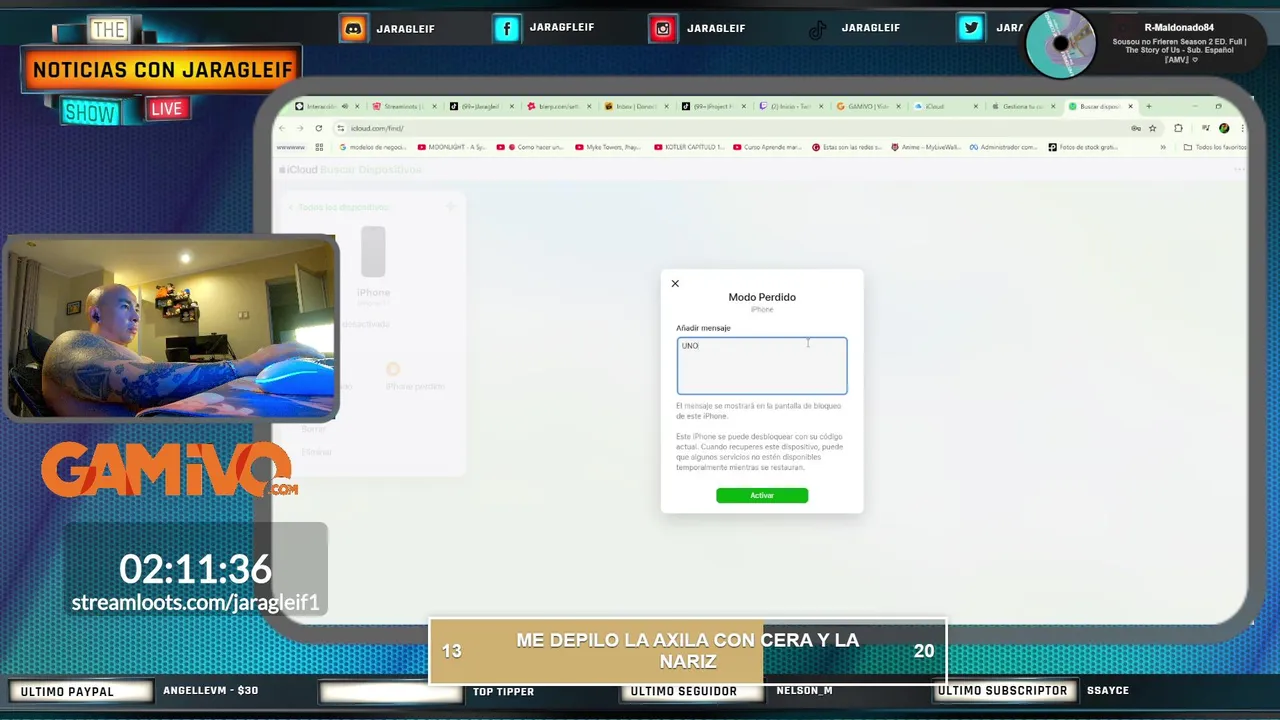Reload the iCloud page
1280x720 pixels.
tap(319, 128)
